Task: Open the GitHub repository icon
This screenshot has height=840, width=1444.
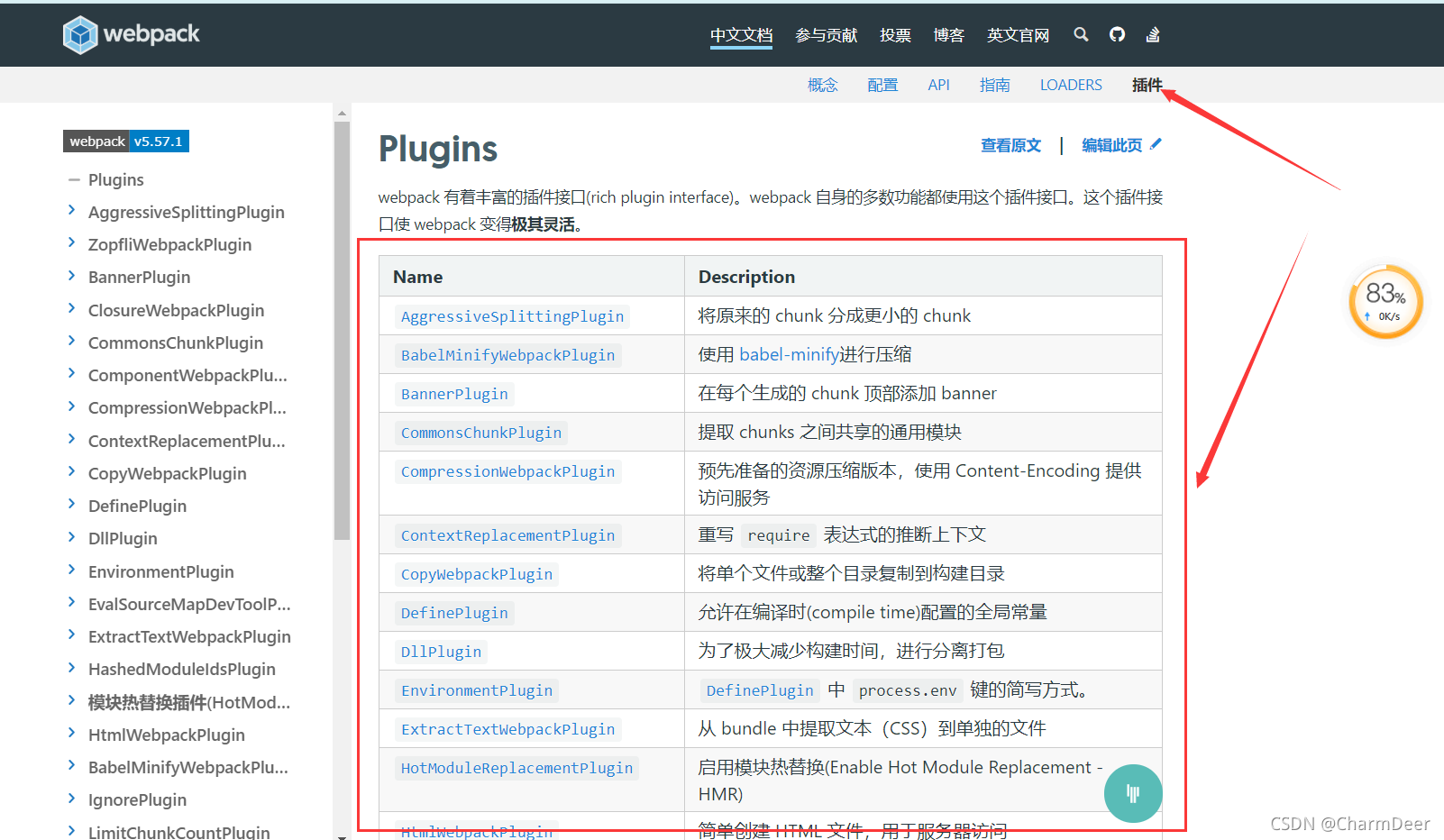Action: click(x=1117, y=34)
